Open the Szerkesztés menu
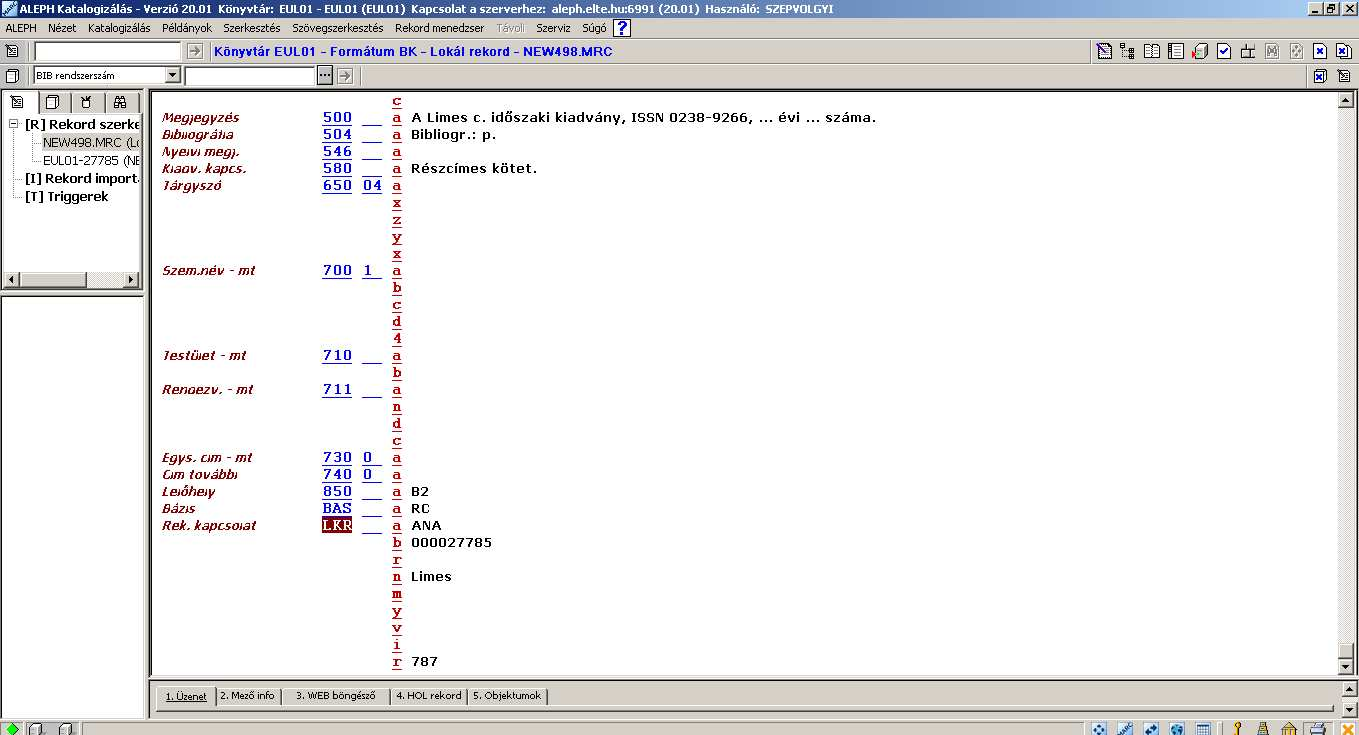The height and width of the screenshot is (735, 1359). (x=252, y=28)
